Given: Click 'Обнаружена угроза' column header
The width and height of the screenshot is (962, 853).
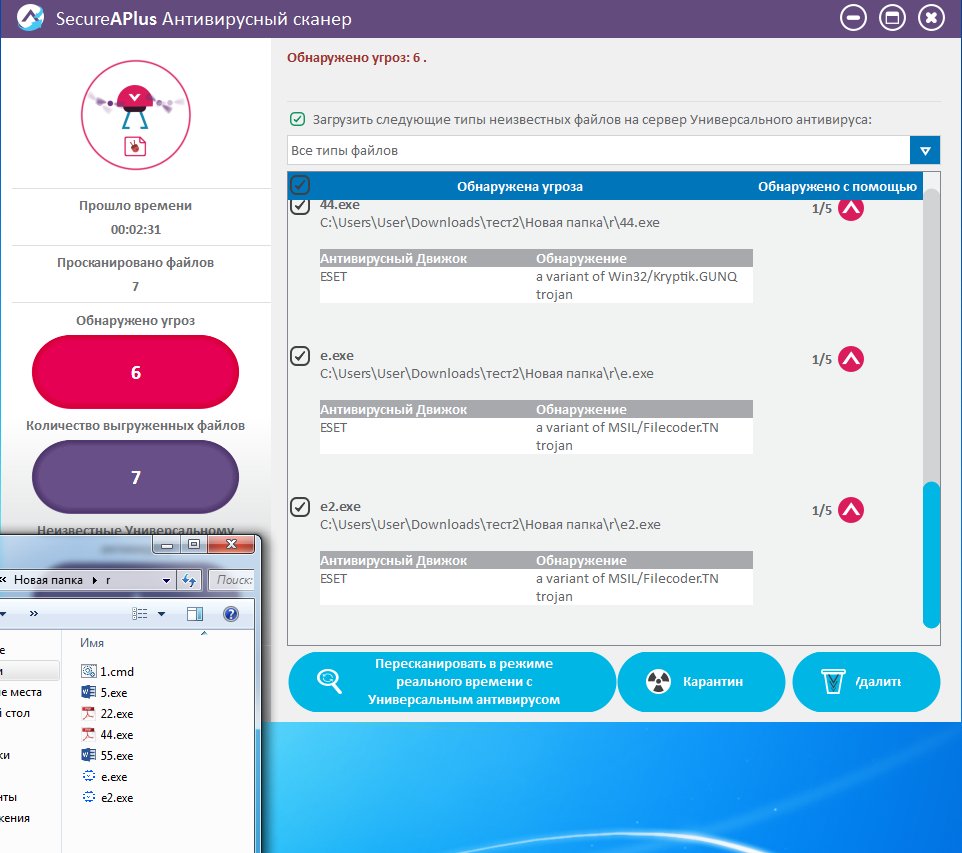Looking at the screenshot, I should tap(520, 187).
